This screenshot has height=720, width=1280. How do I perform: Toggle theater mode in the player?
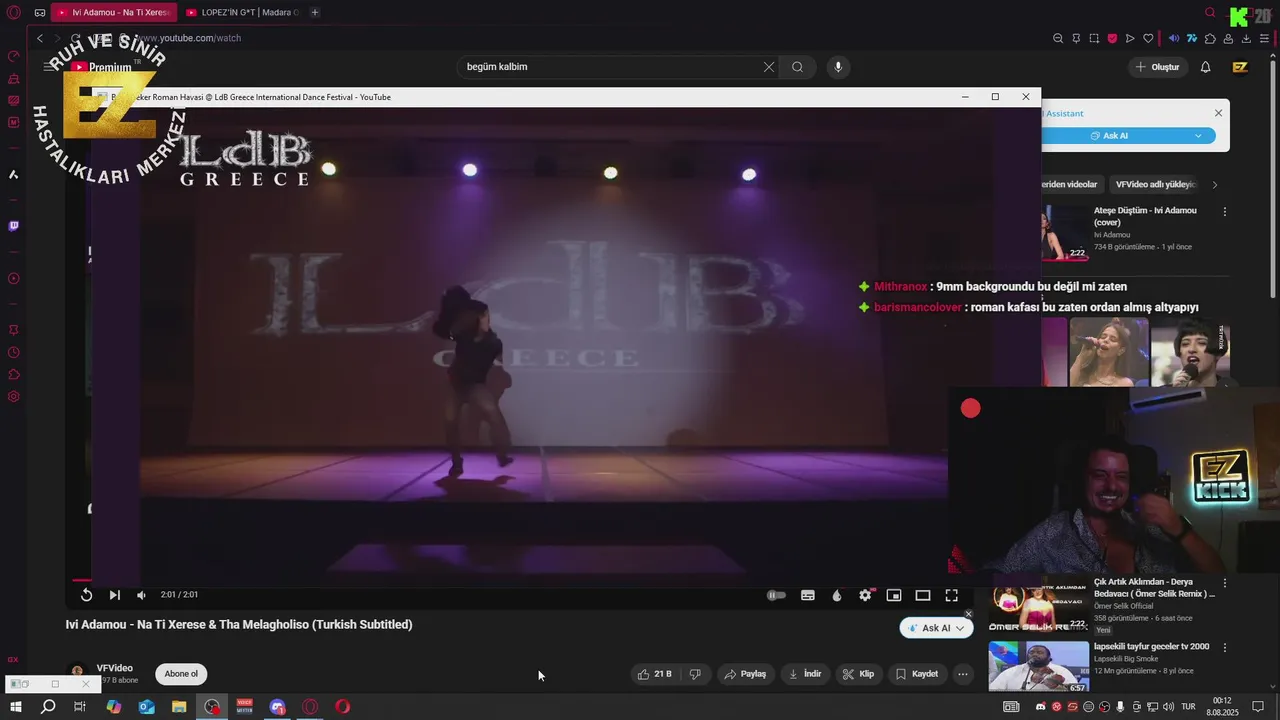pyautogui.click(x=923, y=595)
